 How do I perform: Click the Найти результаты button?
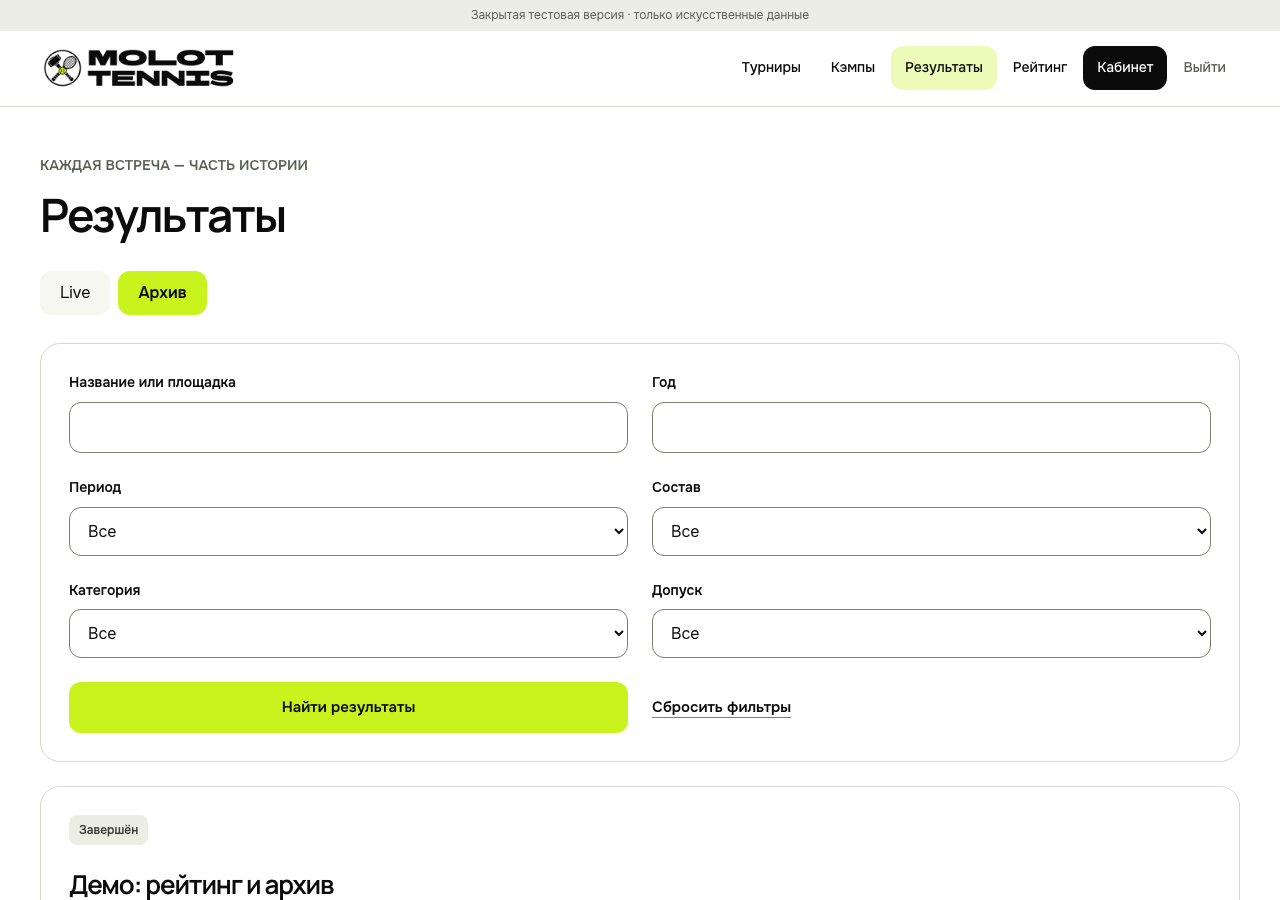pyautogui.click(x=348, y=708)
